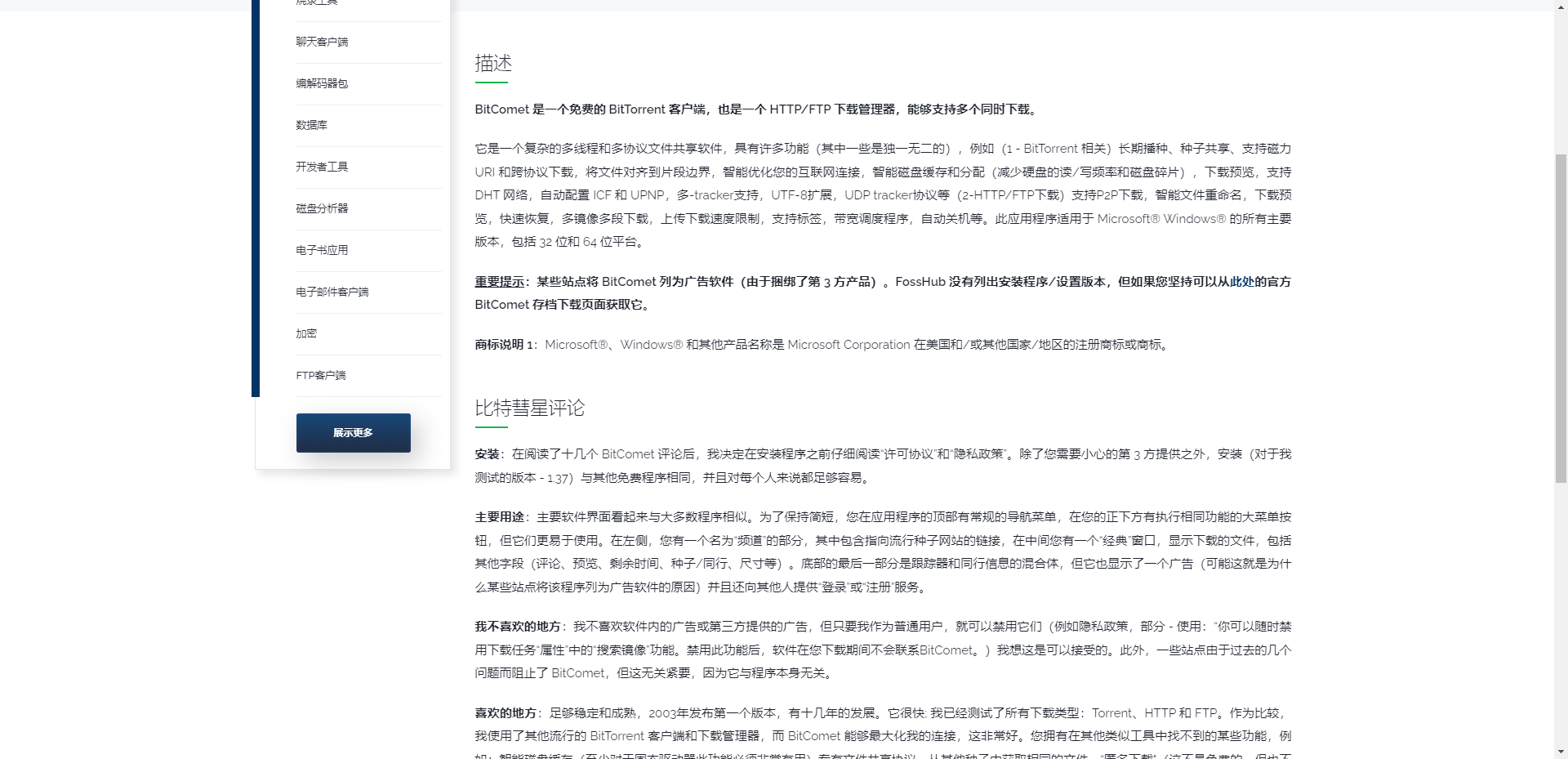Click the 展示更多 button
The height and width of the screenshot is (759, 1568).
(x=353, y=433)
